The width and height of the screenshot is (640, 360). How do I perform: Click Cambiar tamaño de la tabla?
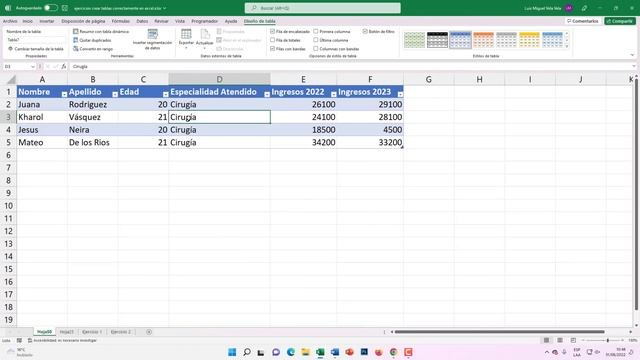[36, 49]
